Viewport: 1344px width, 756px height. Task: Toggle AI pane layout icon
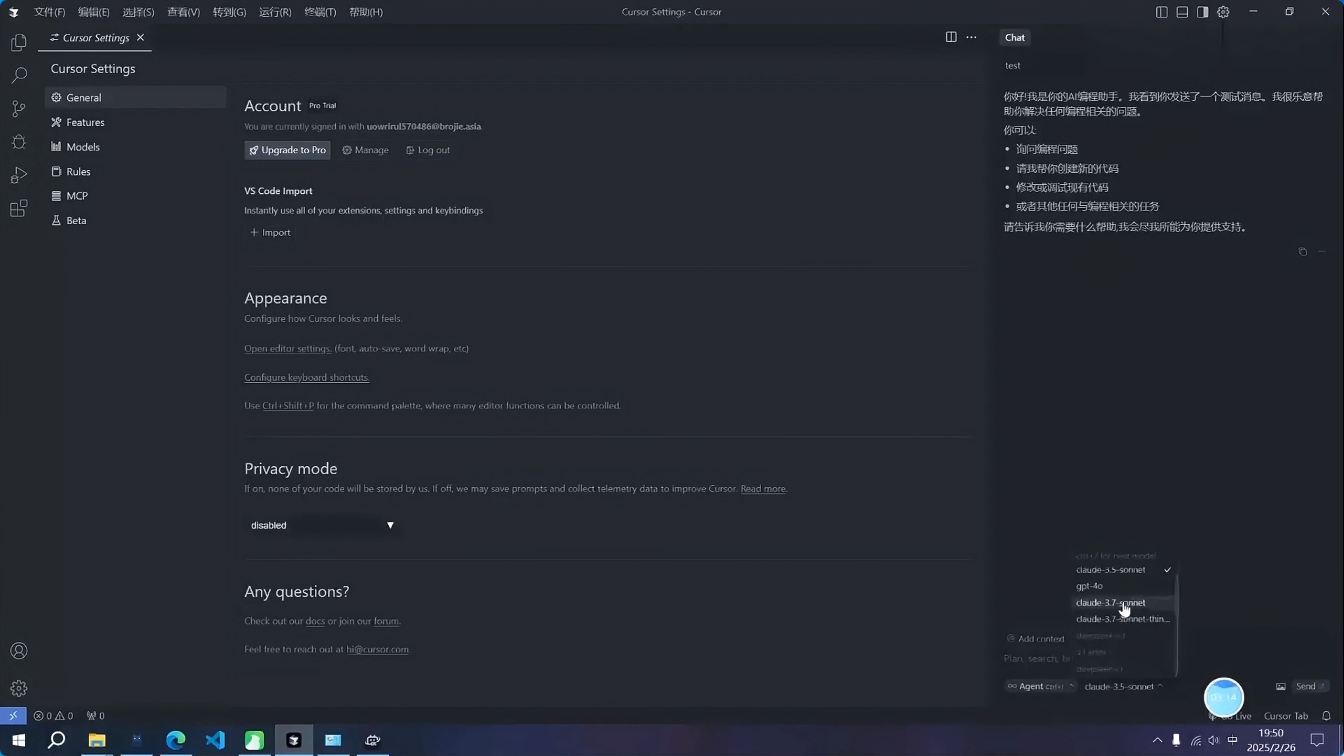coord(1202,12)
